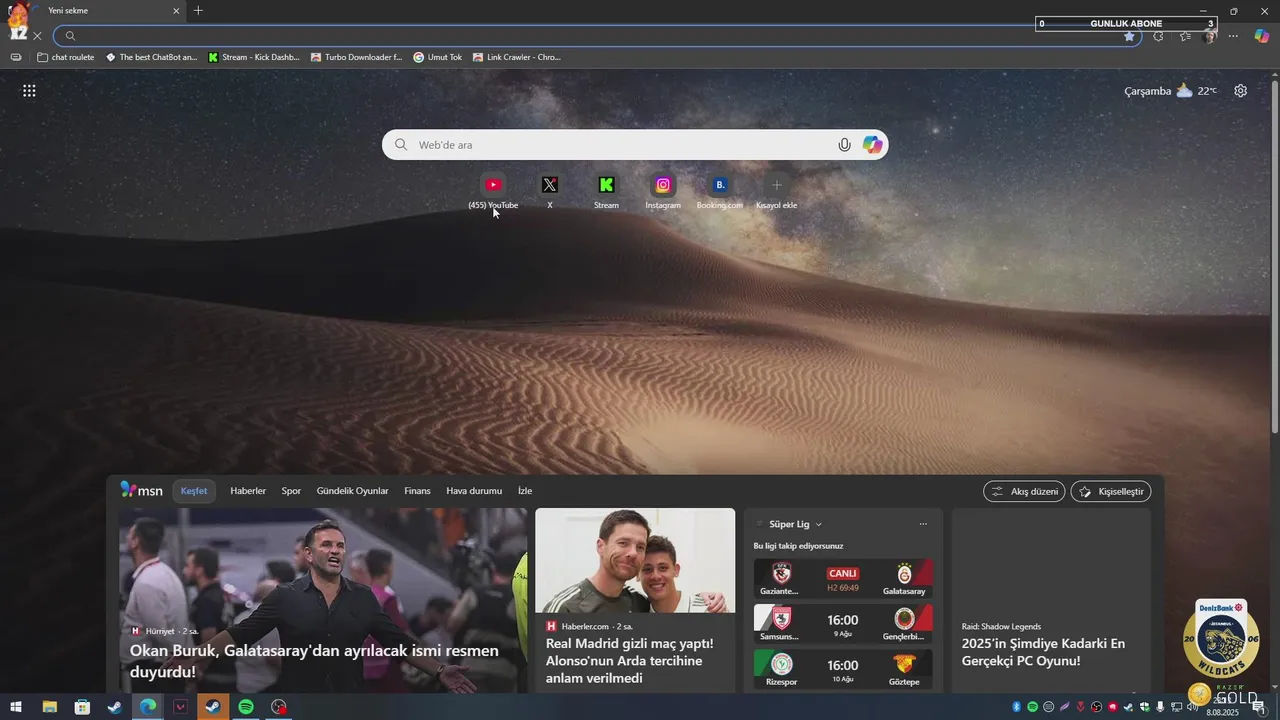Click the favorites star in address bar
The image size is (1280, 720).
pos(1129,36)
